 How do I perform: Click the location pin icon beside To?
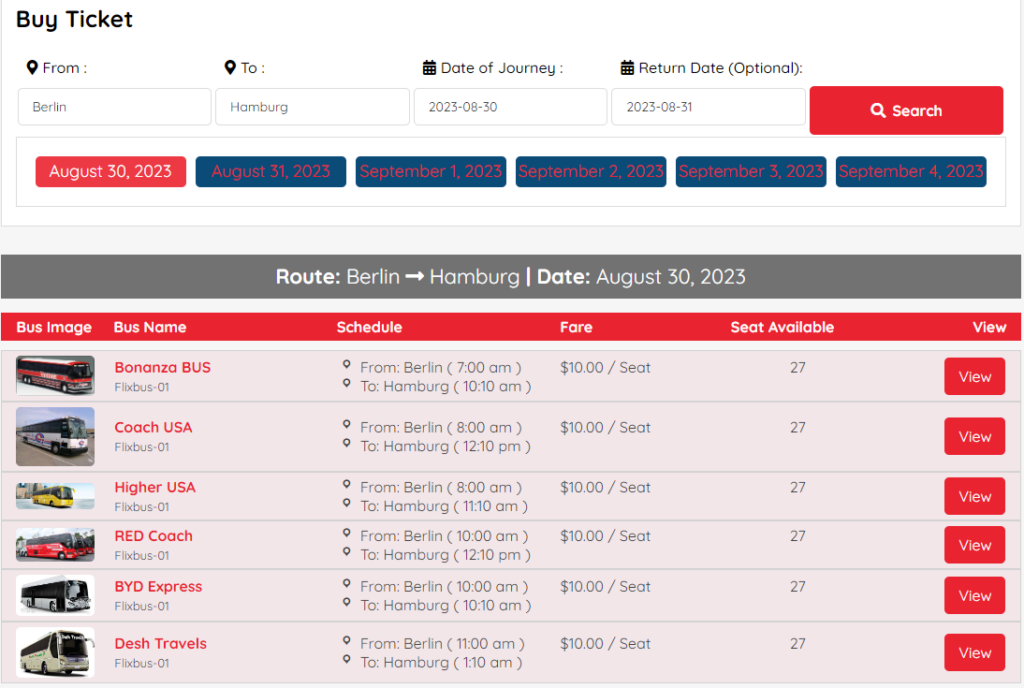pos(231,68)
